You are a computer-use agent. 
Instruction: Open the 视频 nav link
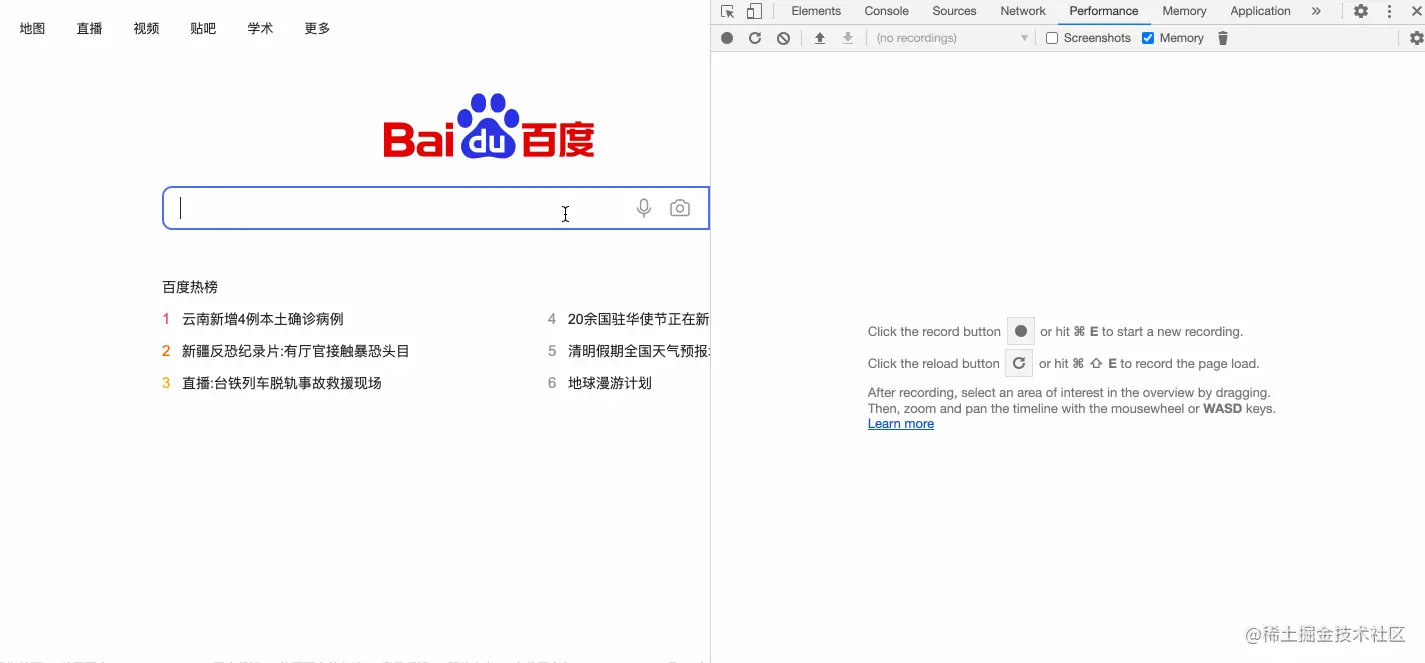click(x=147, y=28)
